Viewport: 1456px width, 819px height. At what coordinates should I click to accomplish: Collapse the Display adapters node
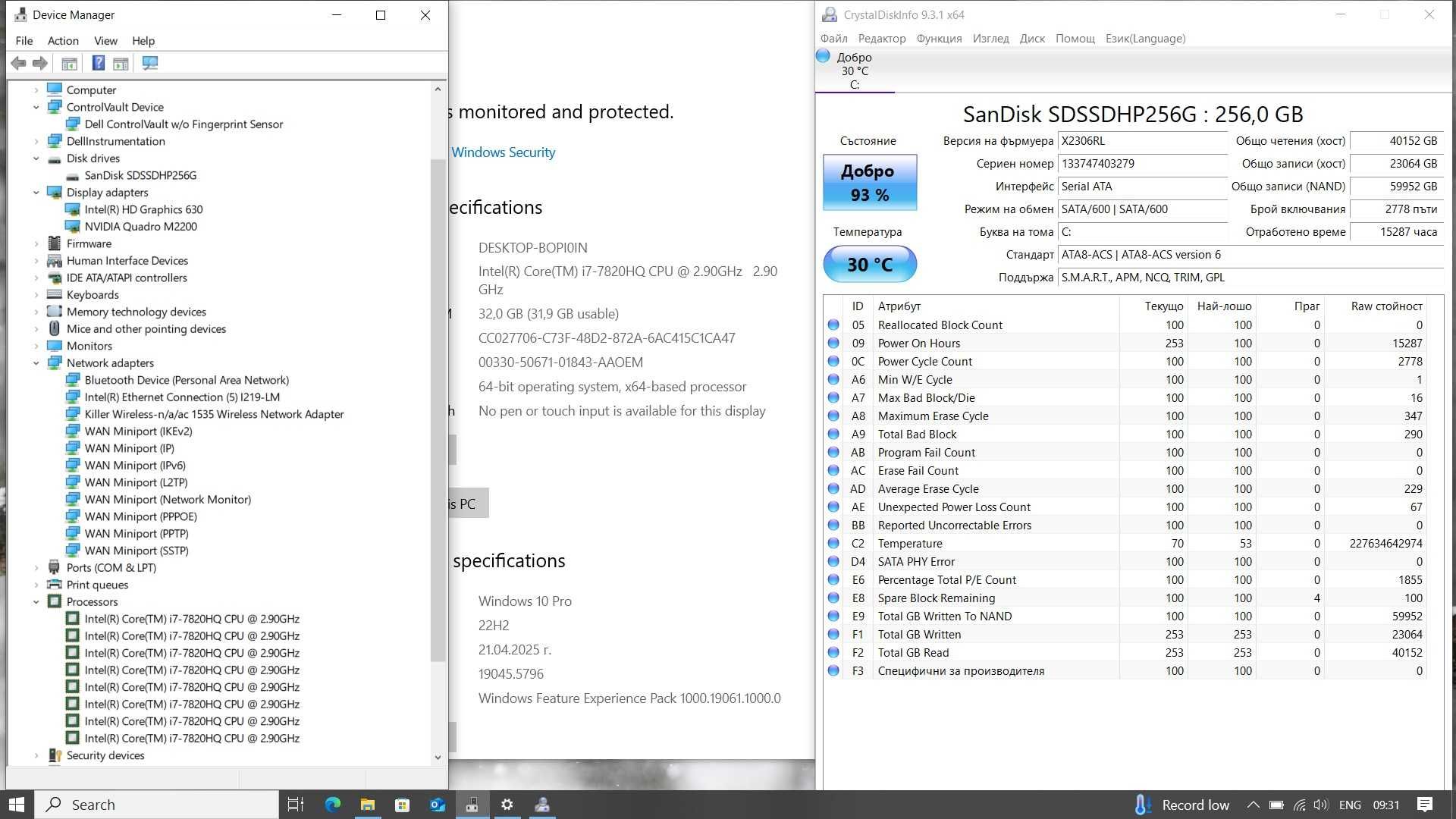coord(36,193)
